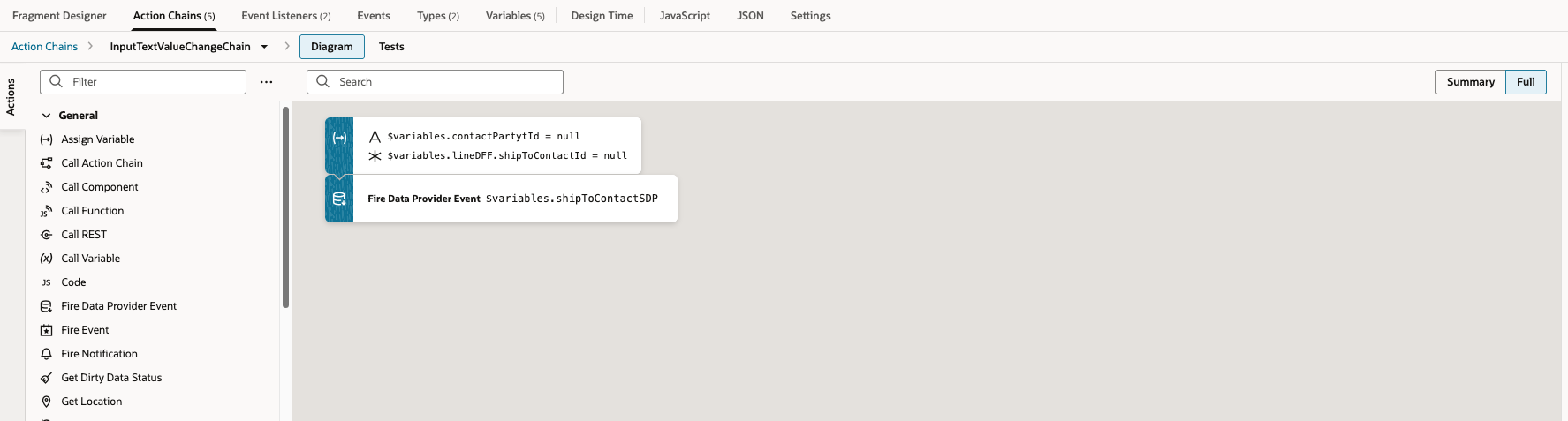Click the Call REST icon in palette
Viewport: 1568px width, 421px height.
point(47,235)
